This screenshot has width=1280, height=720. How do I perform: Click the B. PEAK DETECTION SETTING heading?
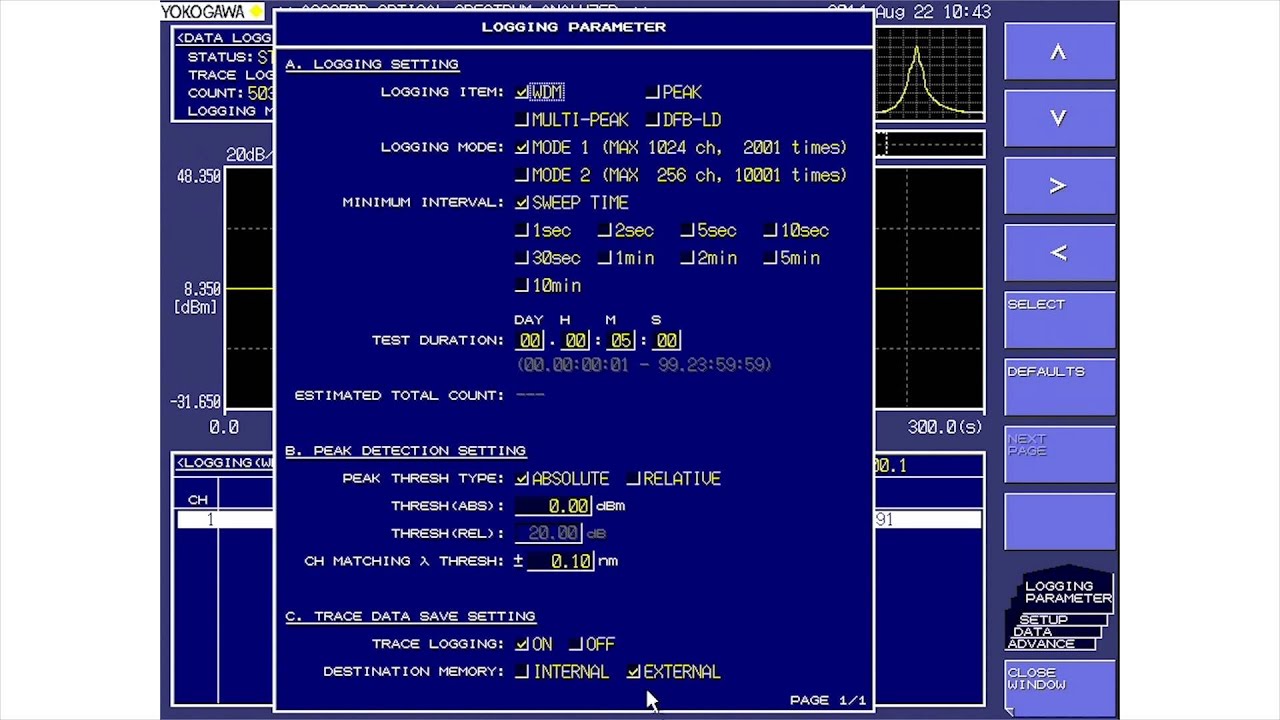[x=405, y=451]
